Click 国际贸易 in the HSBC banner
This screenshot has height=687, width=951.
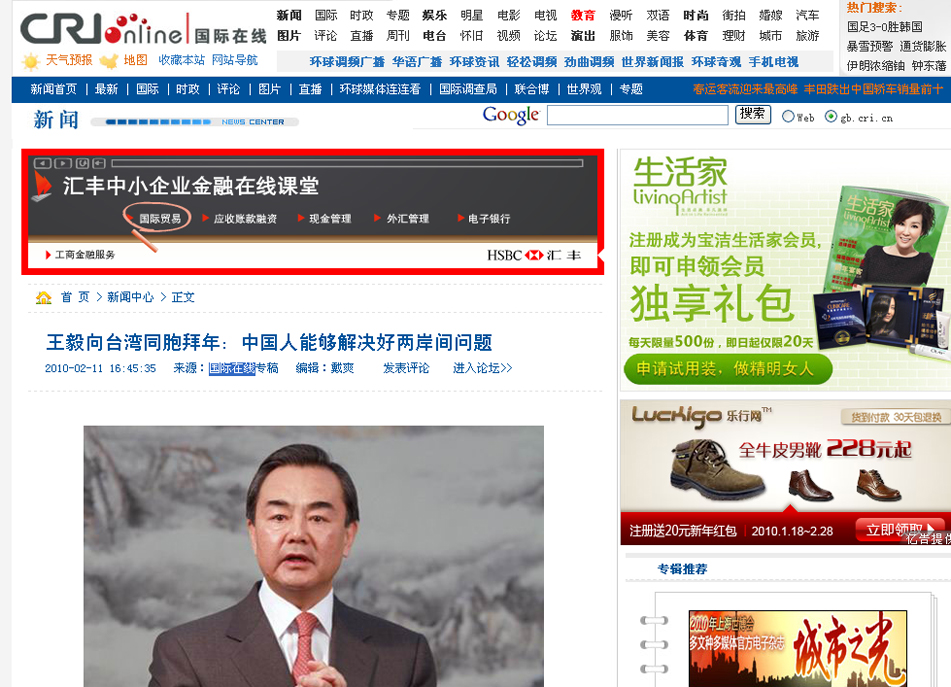coord(160,218)
